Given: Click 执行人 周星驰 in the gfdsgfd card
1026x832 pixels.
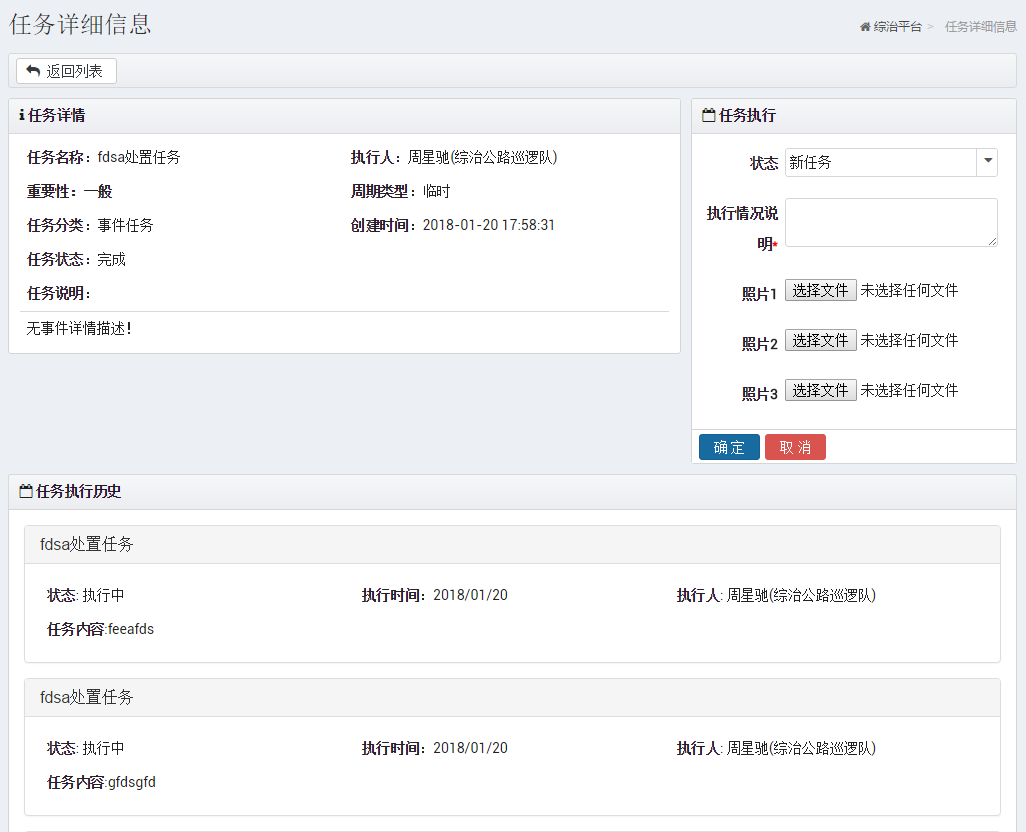Looking at the screenshot, I should [776, 748].
